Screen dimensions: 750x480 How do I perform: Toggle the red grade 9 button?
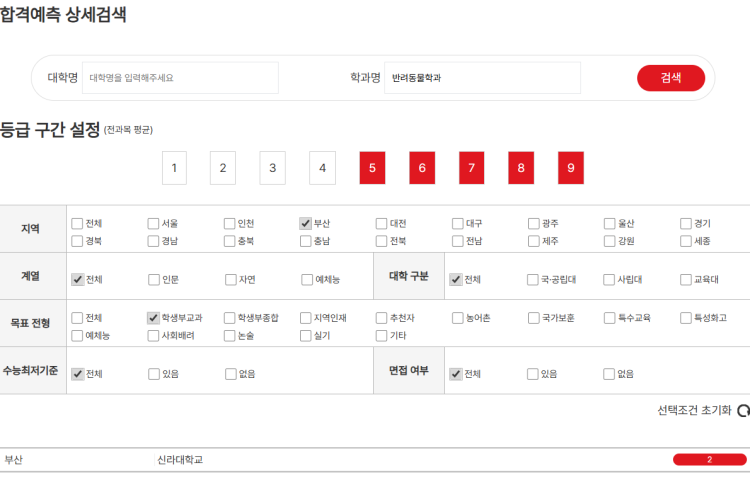click(x=571, y=168)
